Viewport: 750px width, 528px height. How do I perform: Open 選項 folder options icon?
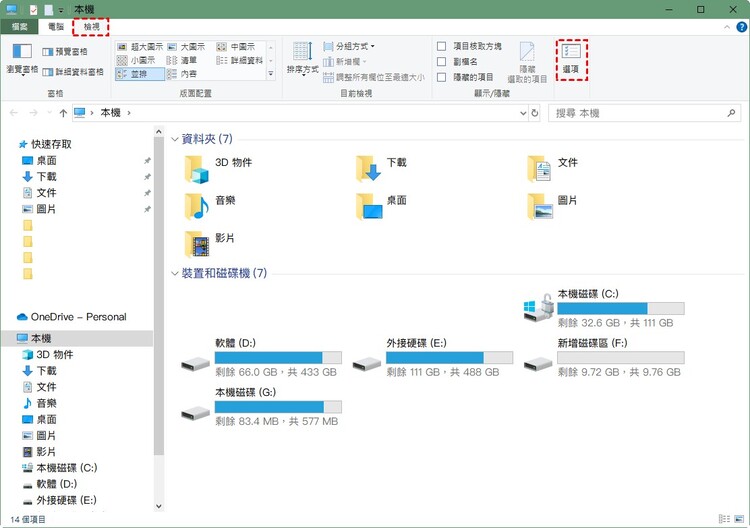(571, 51)
